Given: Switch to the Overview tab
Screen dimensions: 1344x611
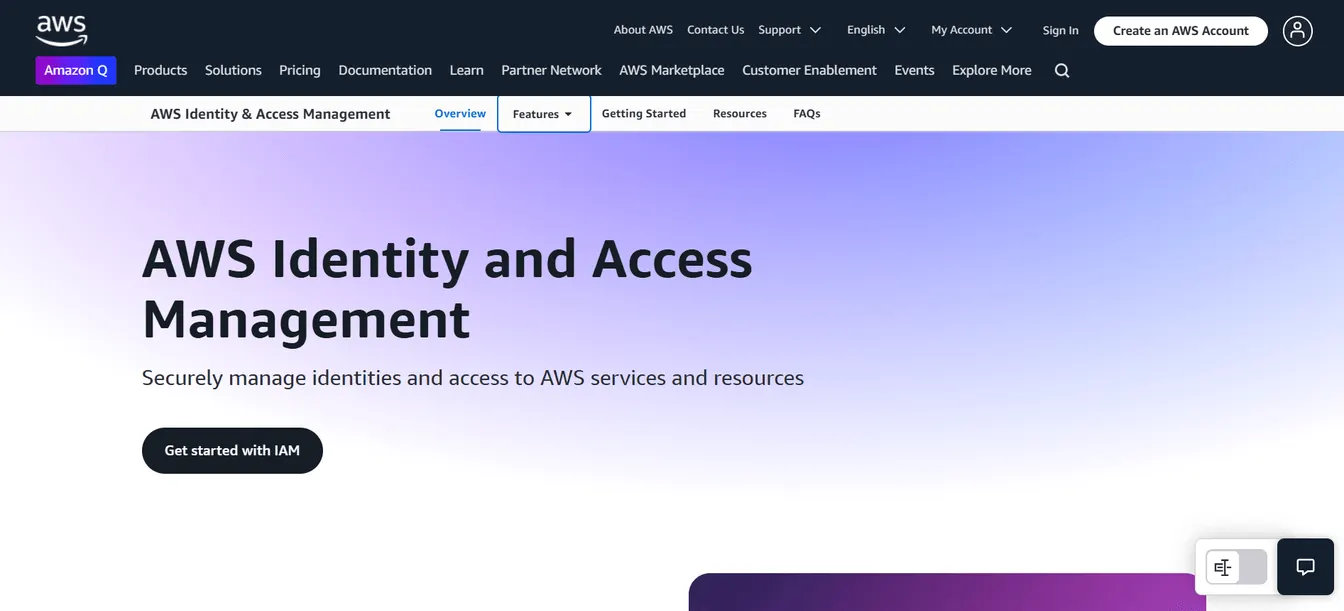Looking at the screenshot, I should tap(460, 114).
